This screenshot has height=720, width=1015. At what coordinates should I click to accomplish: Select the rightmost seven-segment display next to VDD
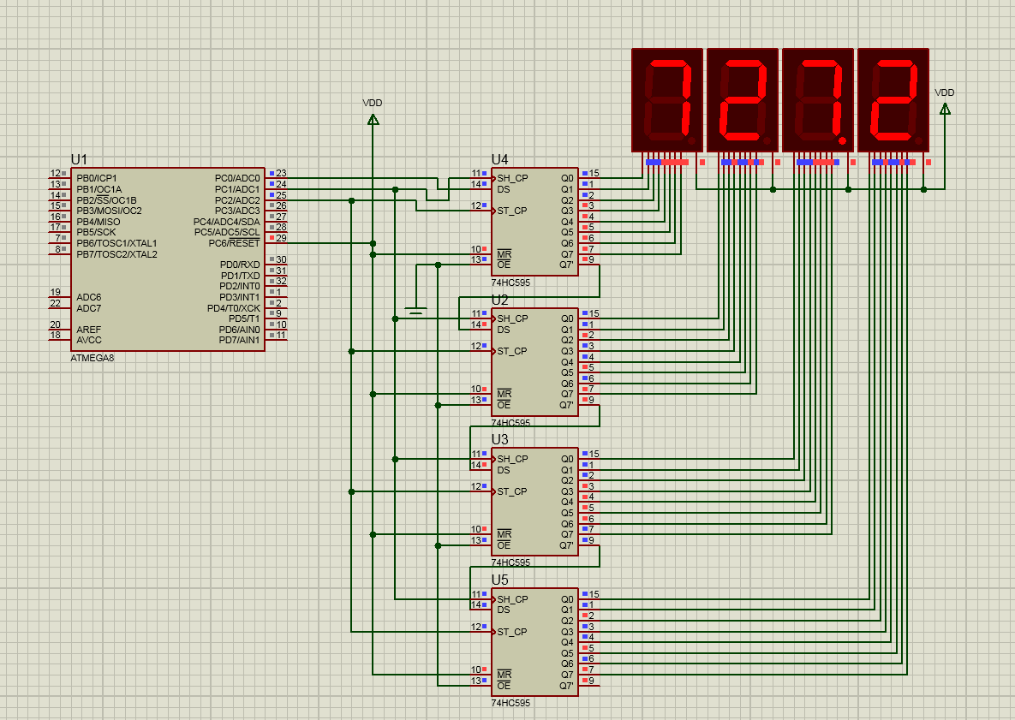pos(893,100)
